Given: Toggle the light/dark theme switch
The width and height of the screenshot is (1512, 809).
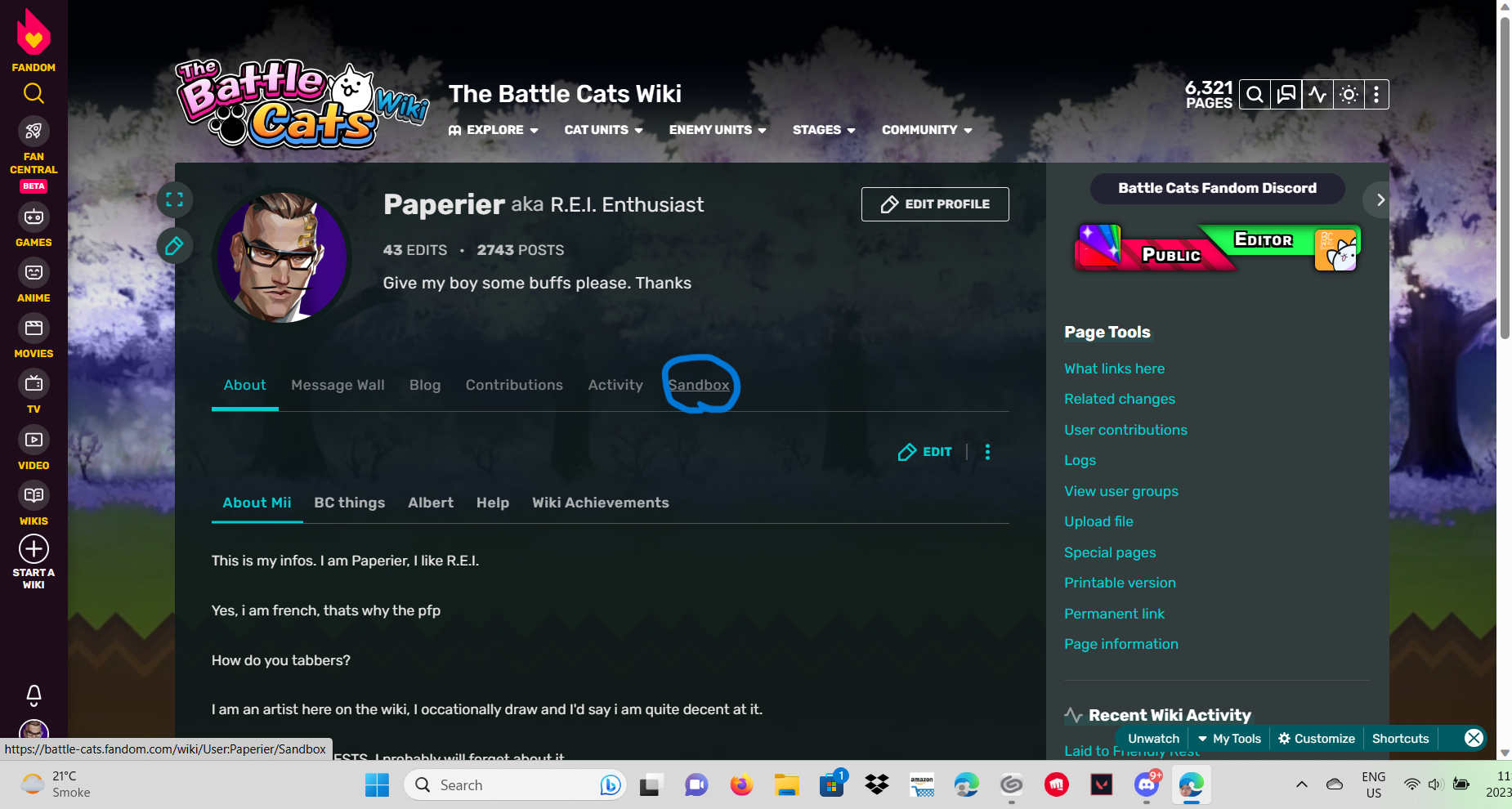Looking at the screenshot, I should 1349,95.
